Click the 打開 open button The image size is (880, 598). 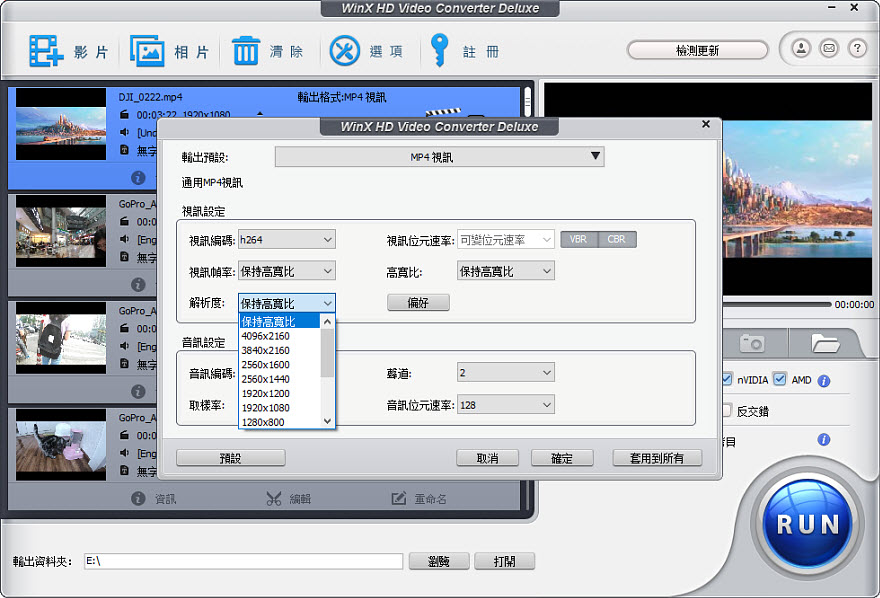pos(504,561)
